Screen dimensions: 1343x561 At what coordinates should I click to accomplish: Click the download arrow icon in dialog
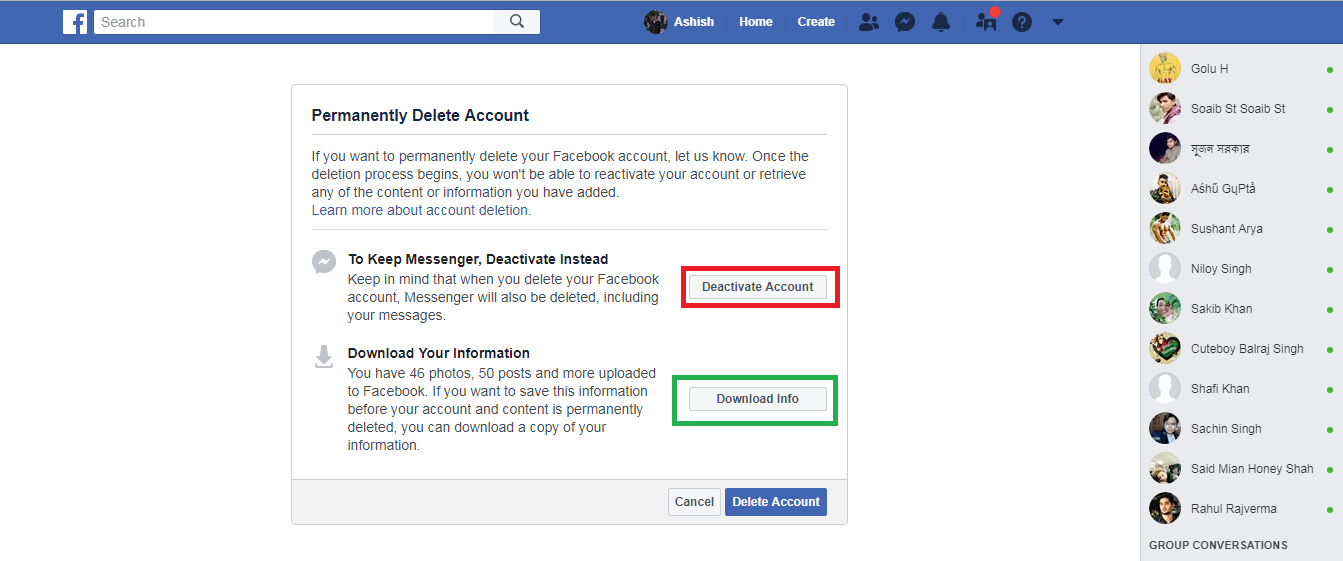324,357
